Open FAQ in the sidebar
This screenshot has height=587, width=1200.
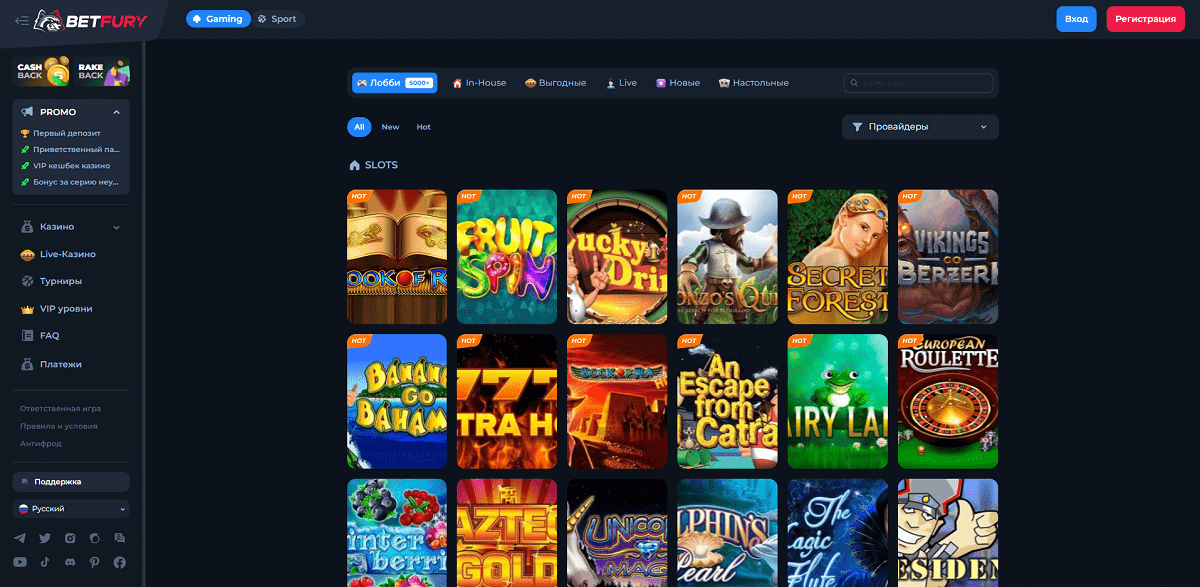[40, 336]
